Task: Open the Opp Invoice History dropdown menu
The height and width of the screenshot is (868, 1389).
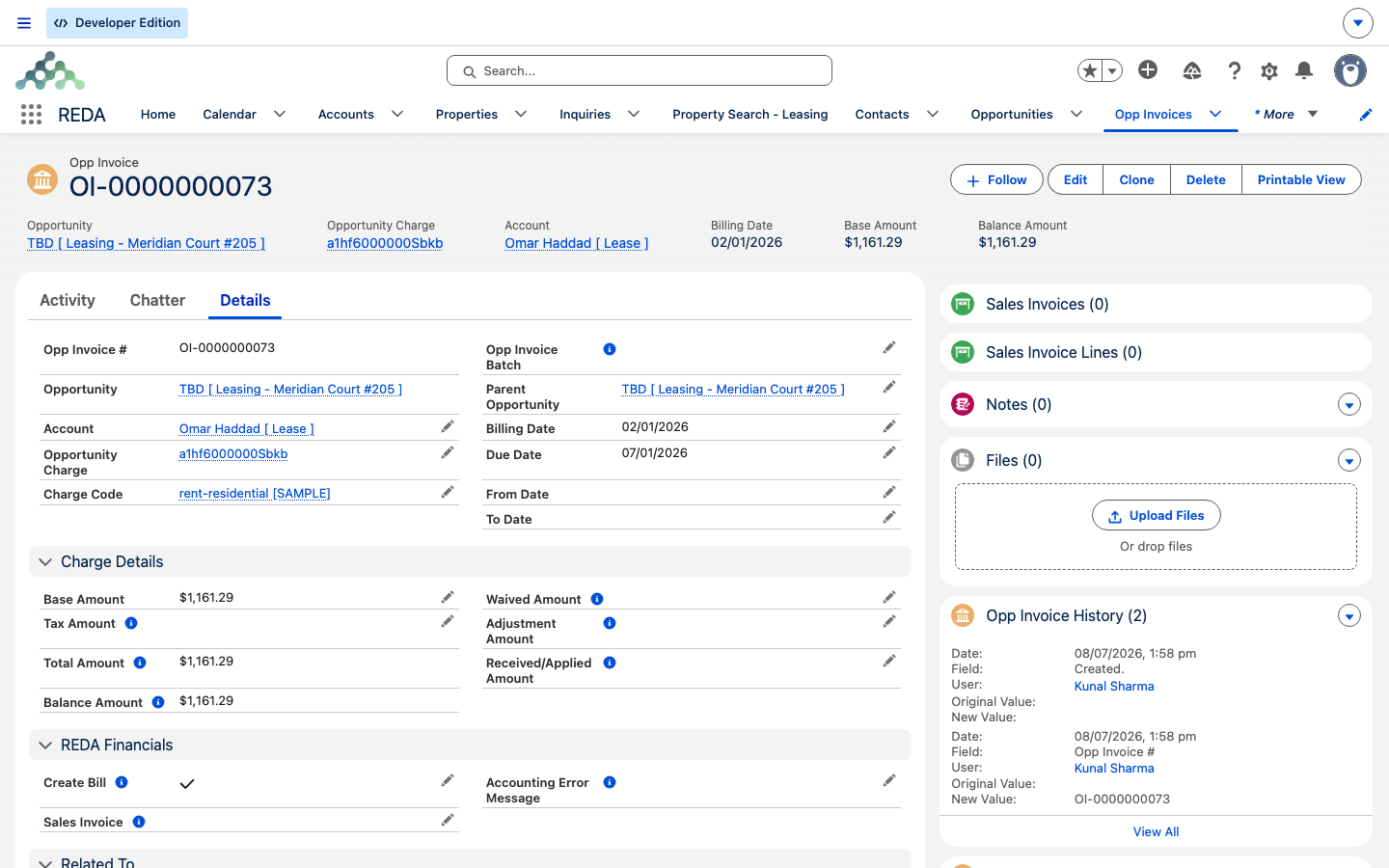Action: [1349, 616]
